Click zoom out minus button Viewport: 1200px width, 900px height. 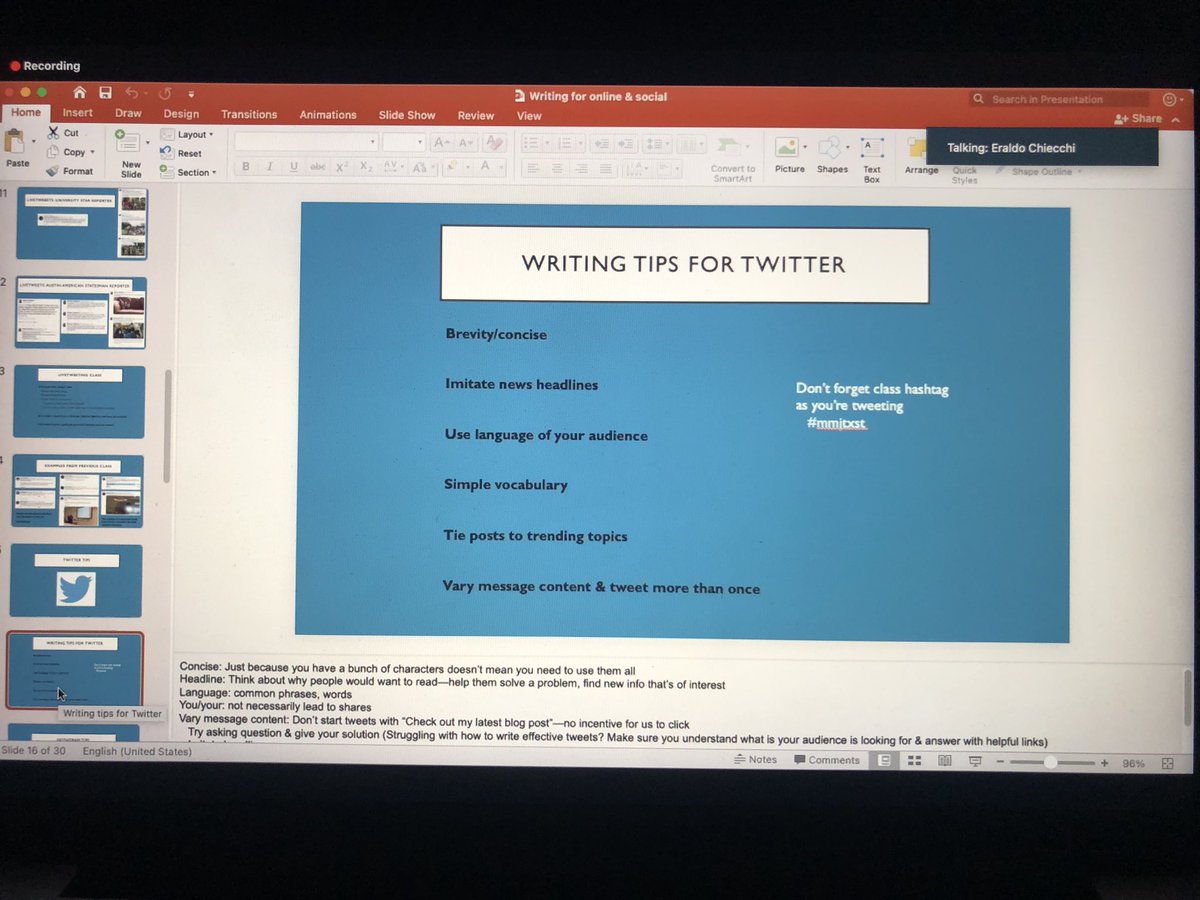point(1001,762)
